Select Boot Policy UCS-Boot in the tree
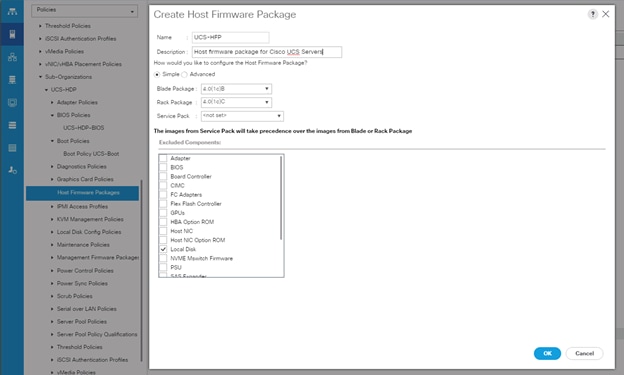The height and width of the screenshot is (375, 624). click(x=91, y=154)
